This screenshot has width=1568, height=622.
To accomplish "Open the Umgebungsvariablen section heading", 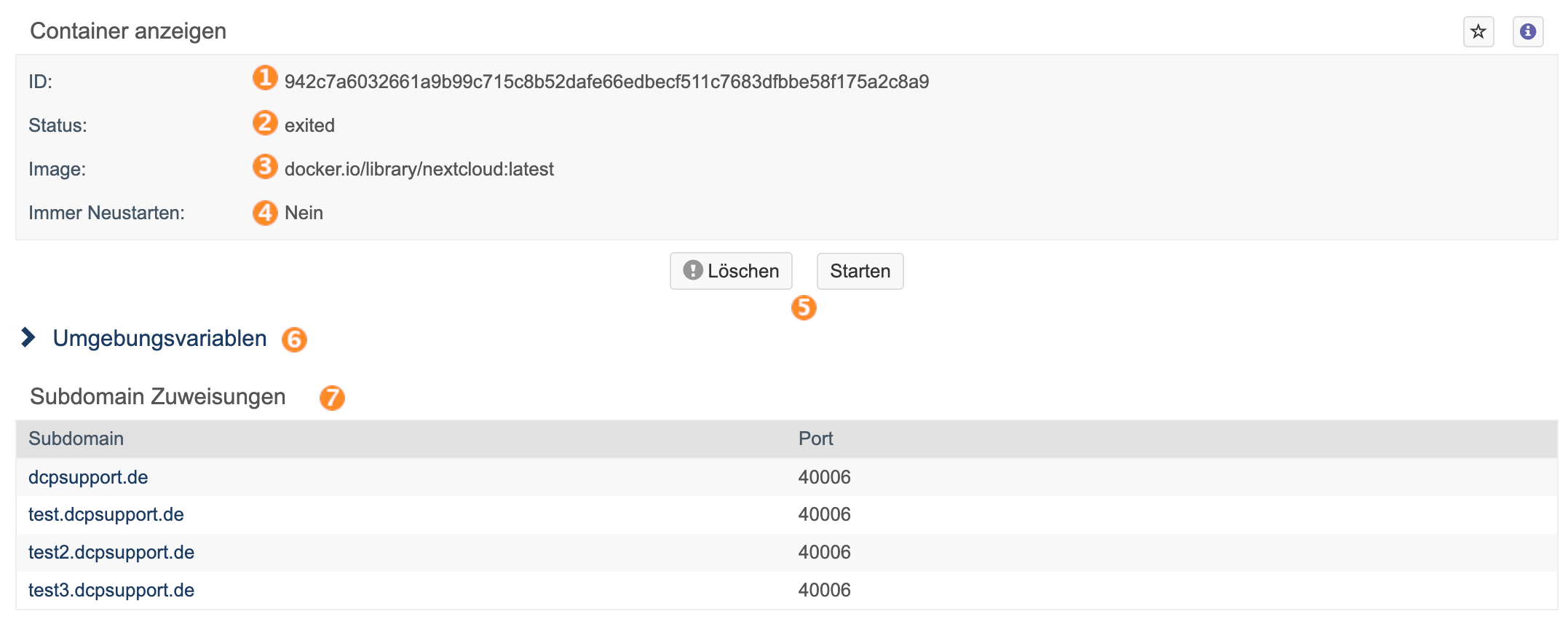I will [x=159, y=339].
